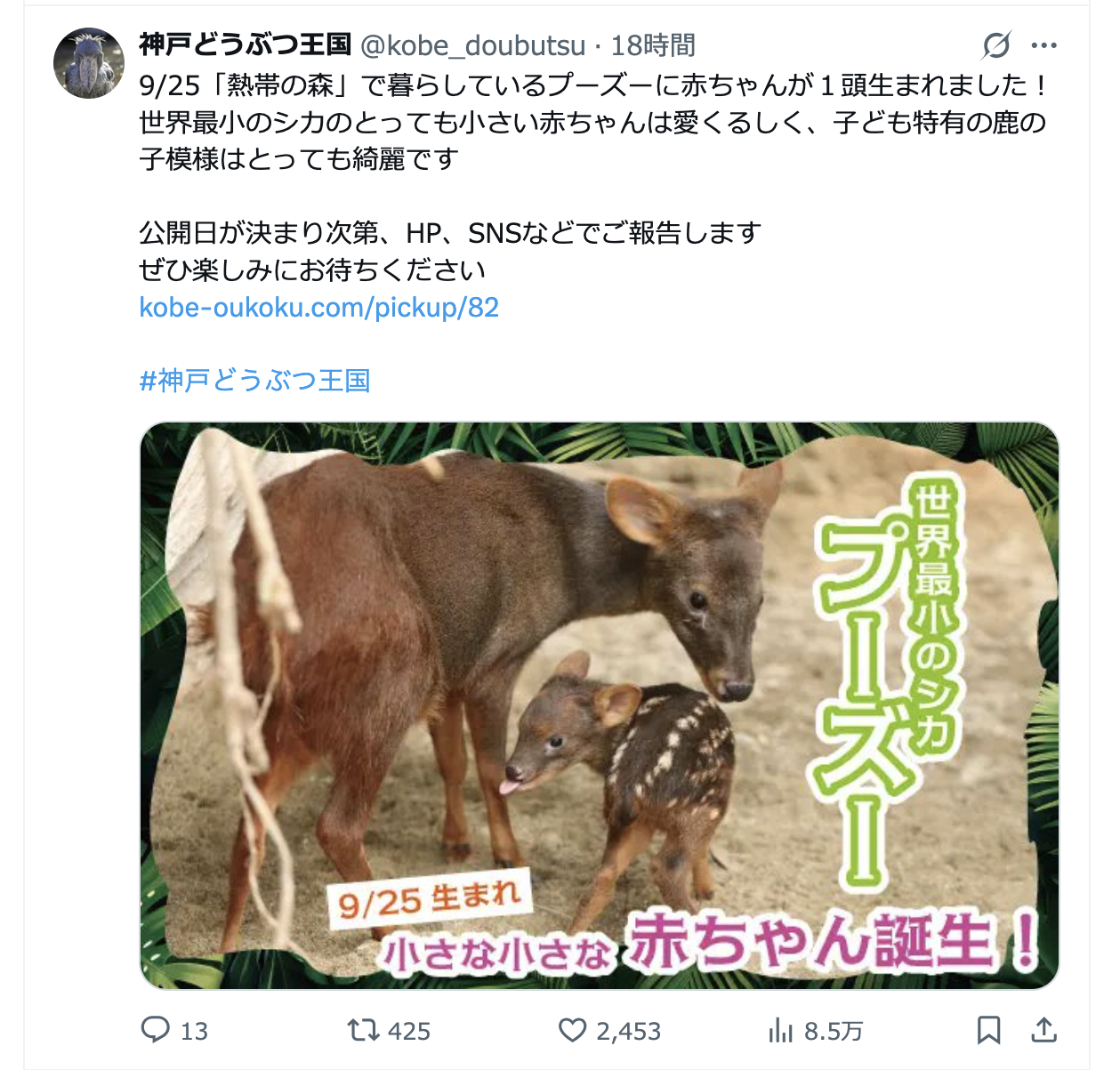Screen dimensions: 1120x1070
Task: Click the repost arrows icon
Action: pos(363,1030)
